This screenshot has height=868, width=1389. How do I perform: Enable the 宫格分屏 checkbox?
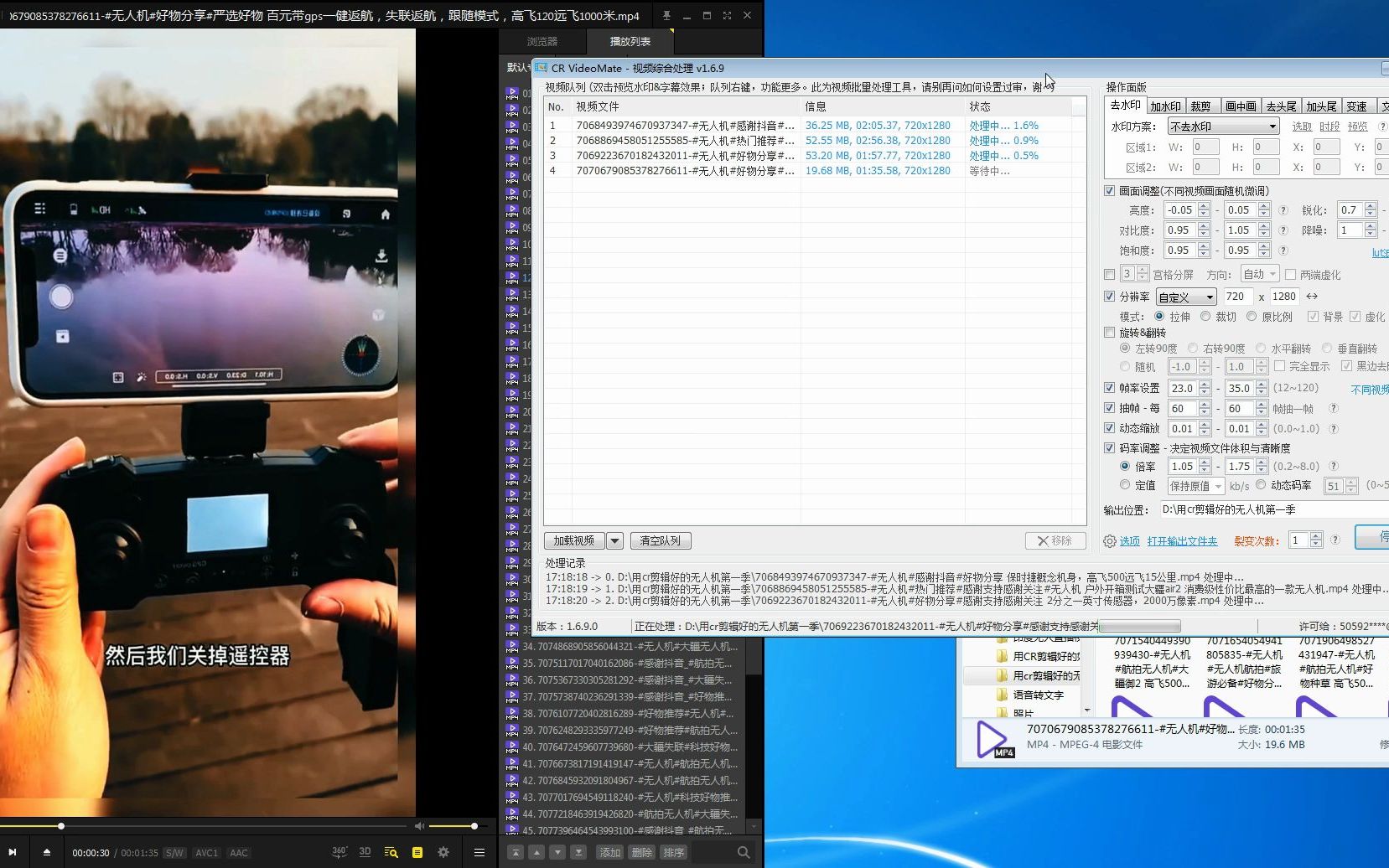coord(1110,274)
